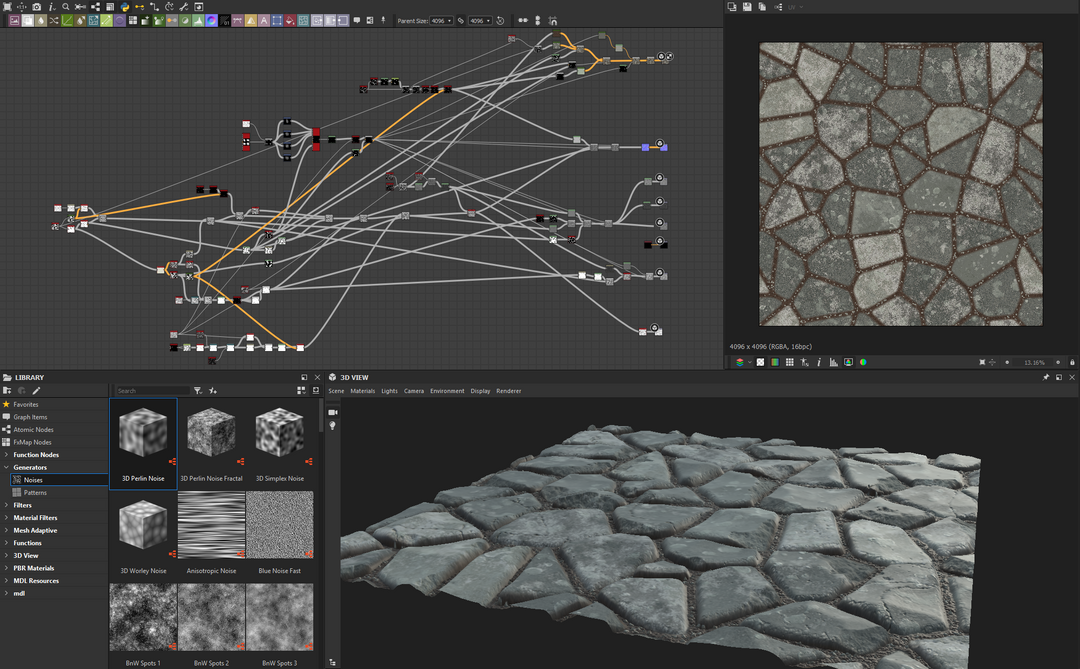Click the filter icon next to the Library search

[x=197, y=391]
